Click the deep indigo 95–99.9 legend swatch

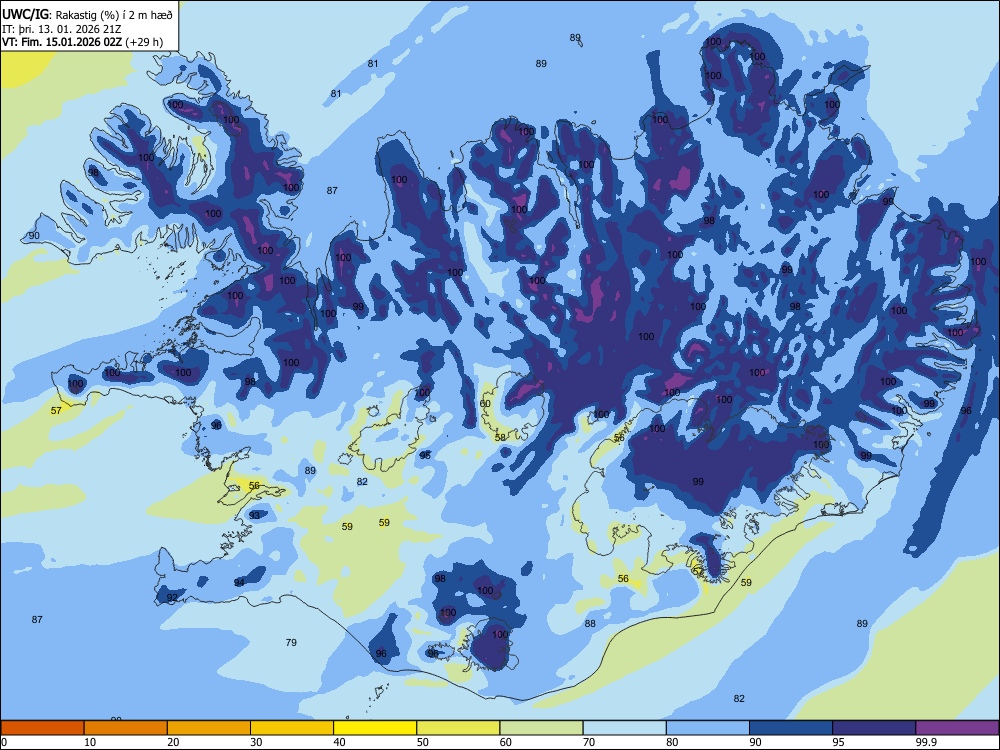(874, 728)
